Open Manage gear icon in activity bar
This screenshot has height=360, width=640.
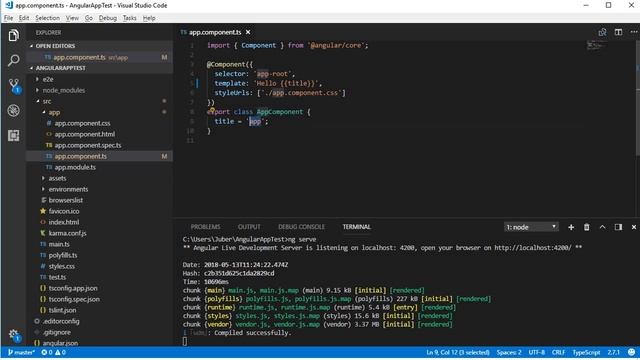14,336
